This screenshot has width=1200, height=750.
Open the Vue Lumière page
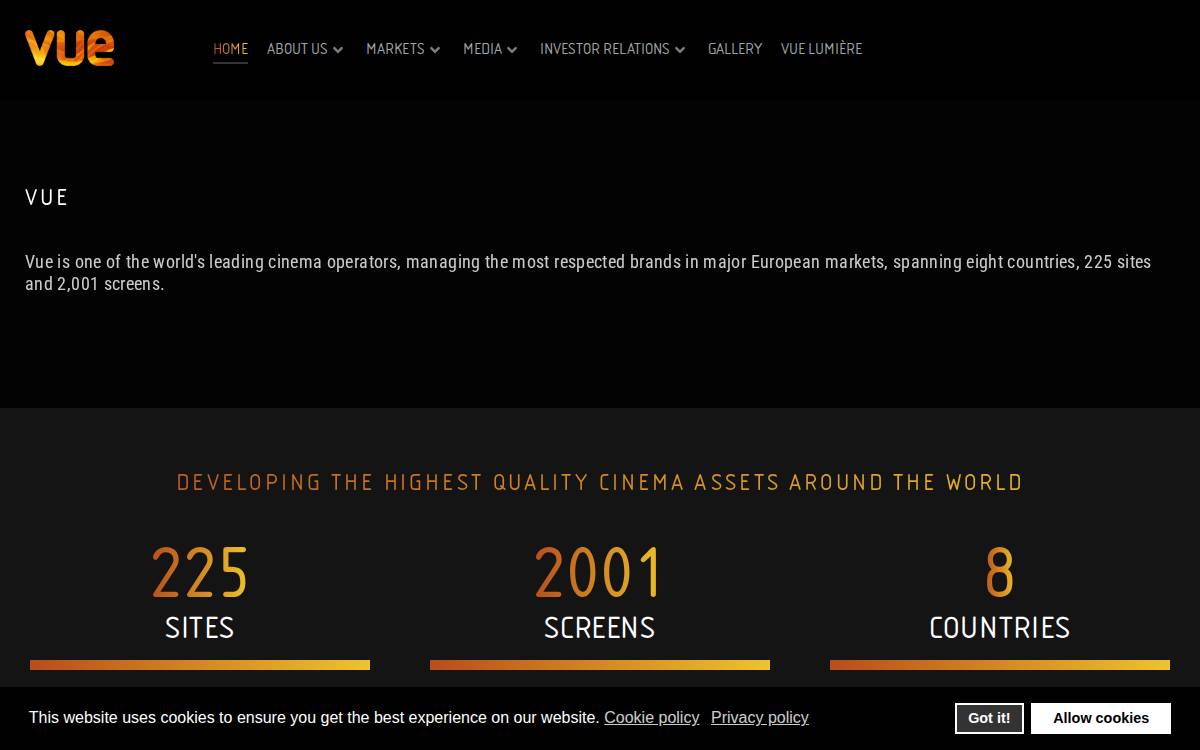[821, 49]
